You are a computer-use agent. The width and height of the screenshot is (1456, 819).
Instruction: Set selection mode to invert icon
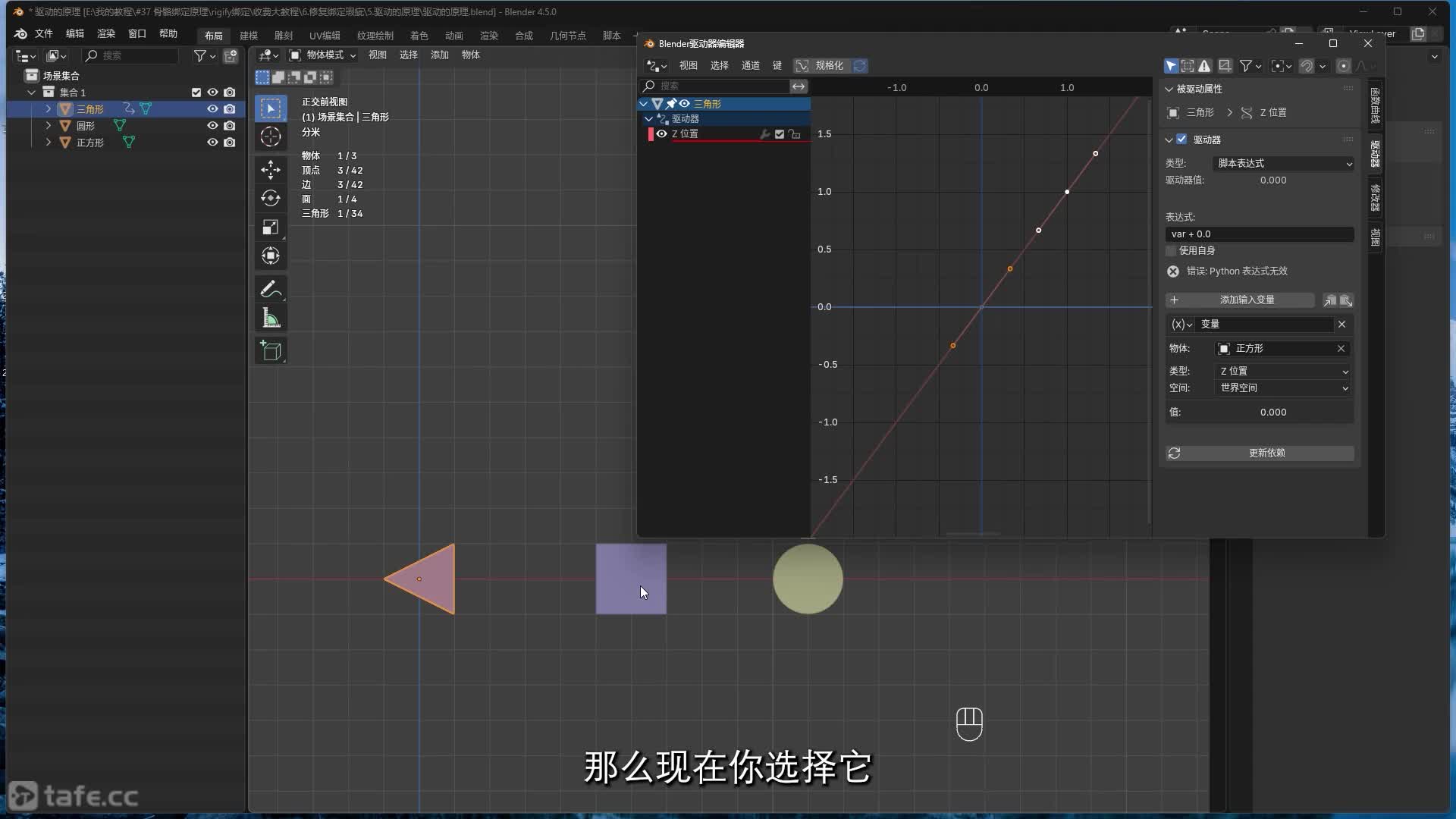pyautogui.click(x=310, y=77)
